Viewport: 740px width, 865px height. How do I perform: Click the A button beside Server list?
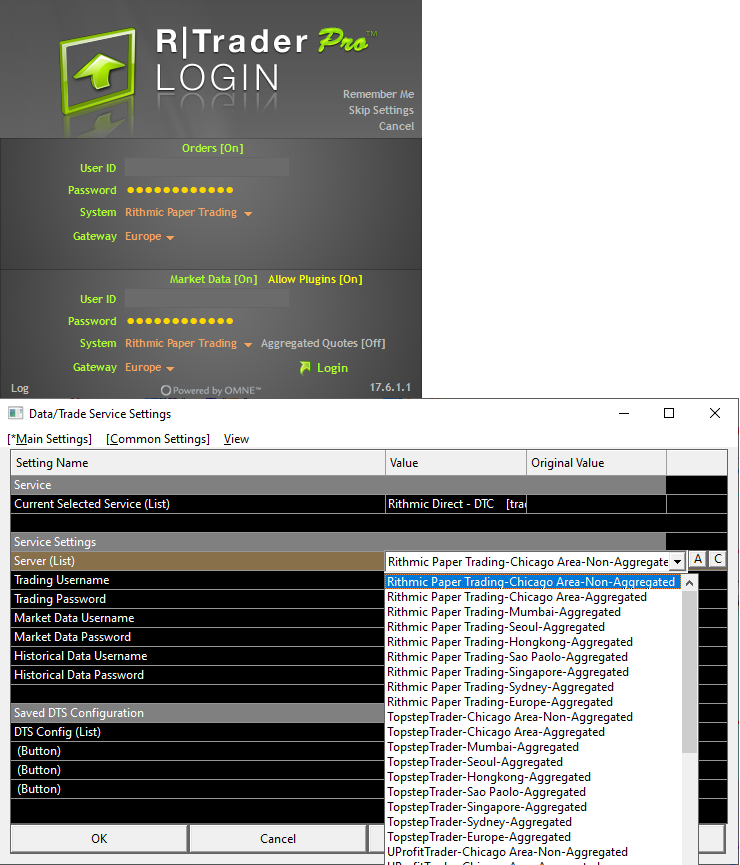(698, 559)
